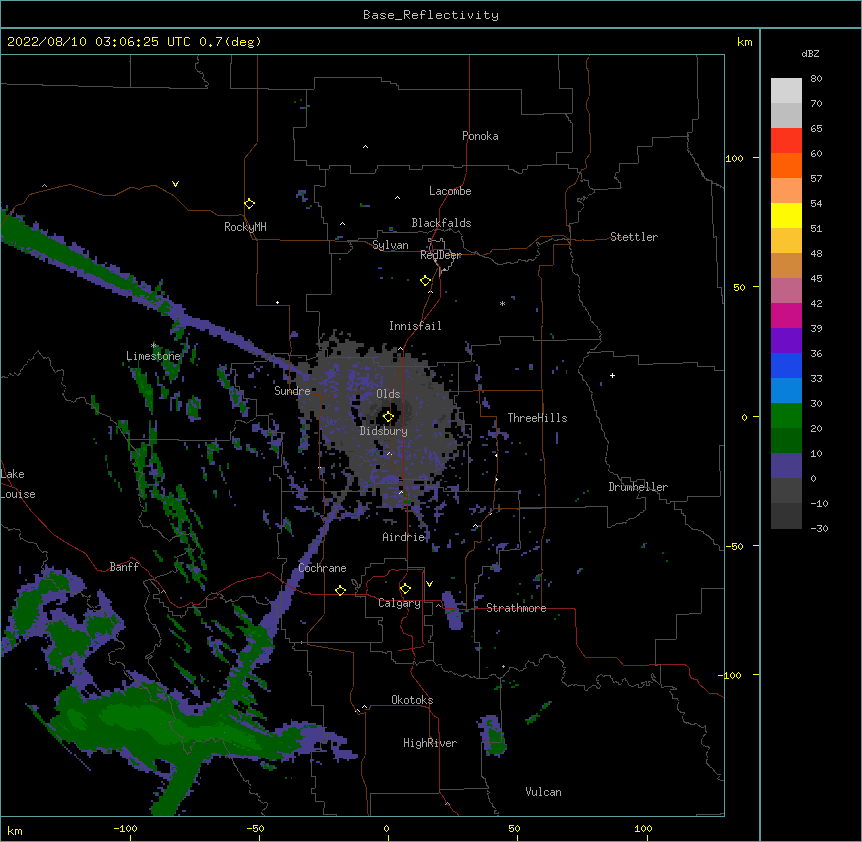
Task: Click the RockyMH label
Action: (x=245, y=227)
